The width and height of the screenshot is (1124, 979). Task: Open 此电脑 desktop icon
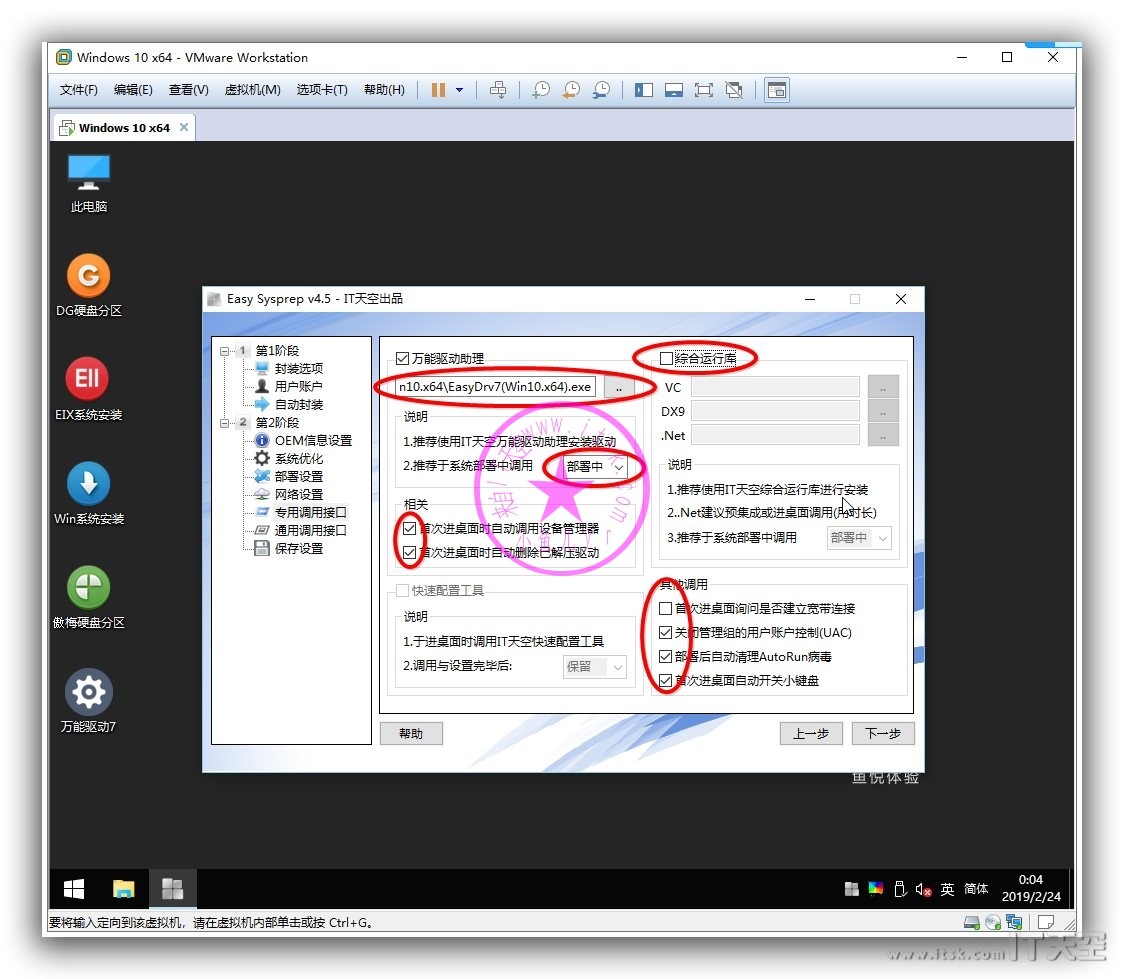88,184
